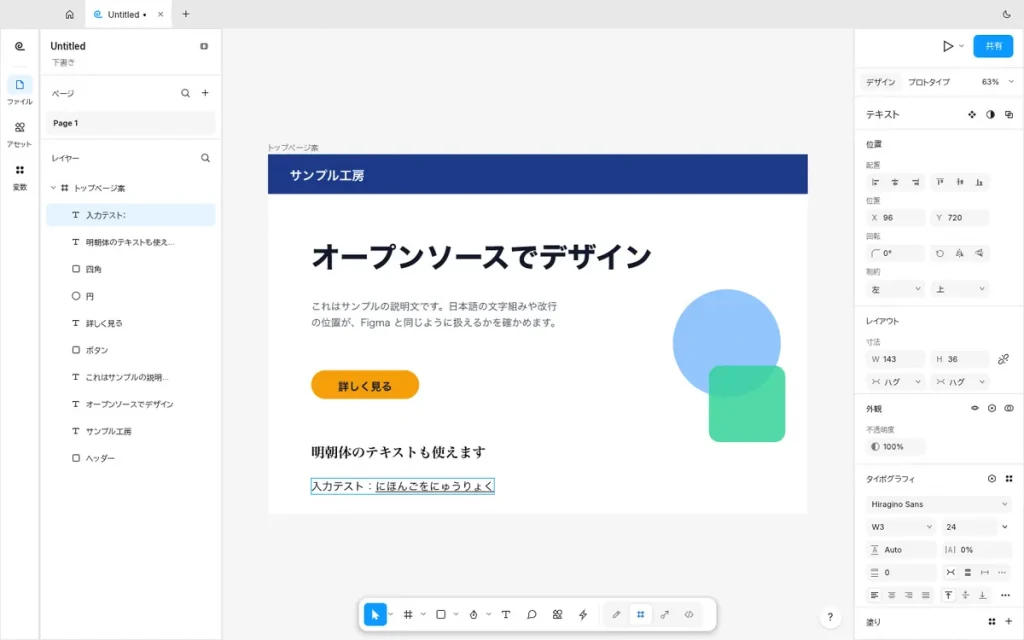Flip horizontal icon in the rotation row

959,253
